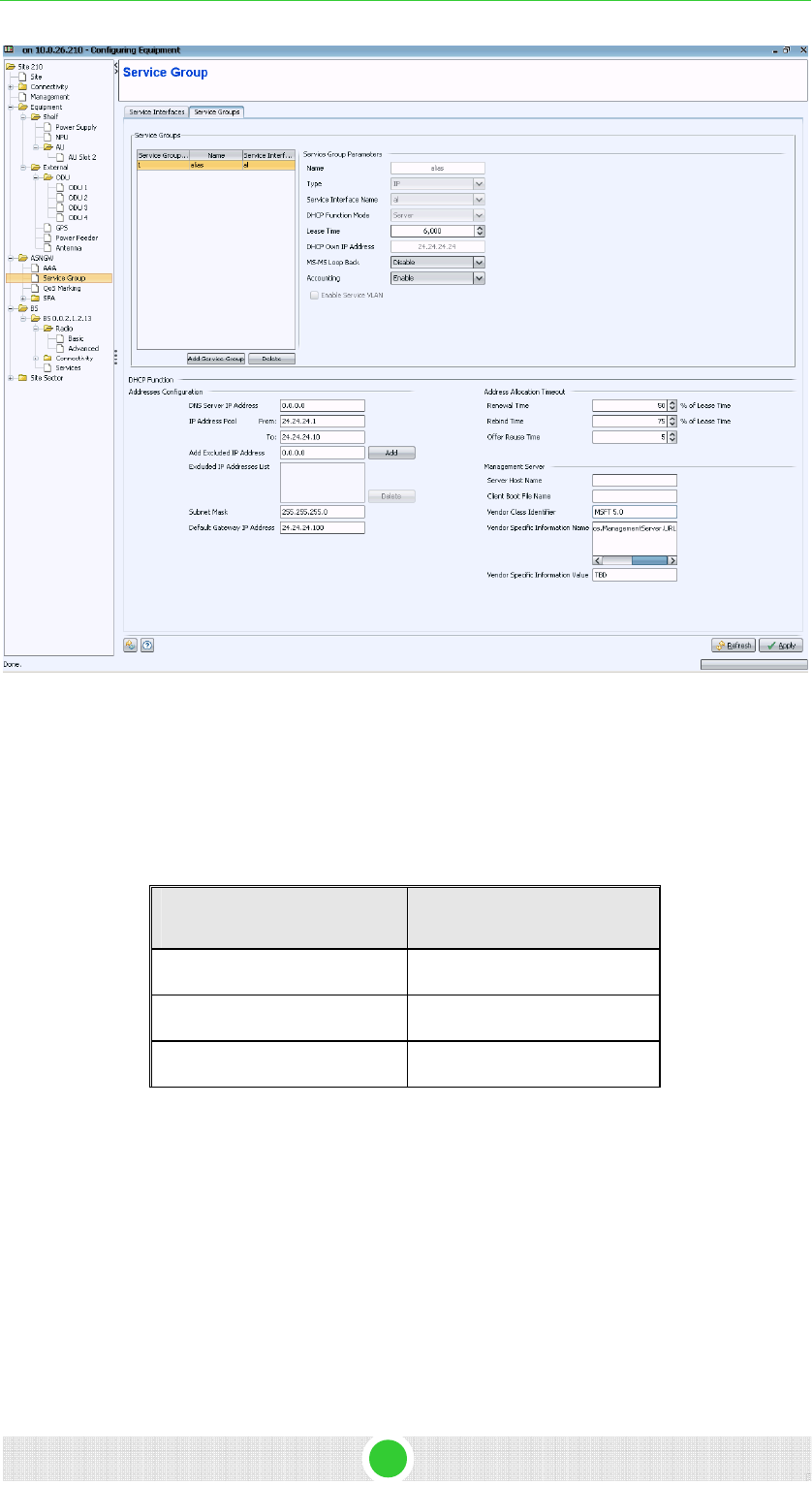This screenshot has width=812, height=1485.
Task: Click Offer Reuse Time spinner arrows
Action: tap(672, 436)
